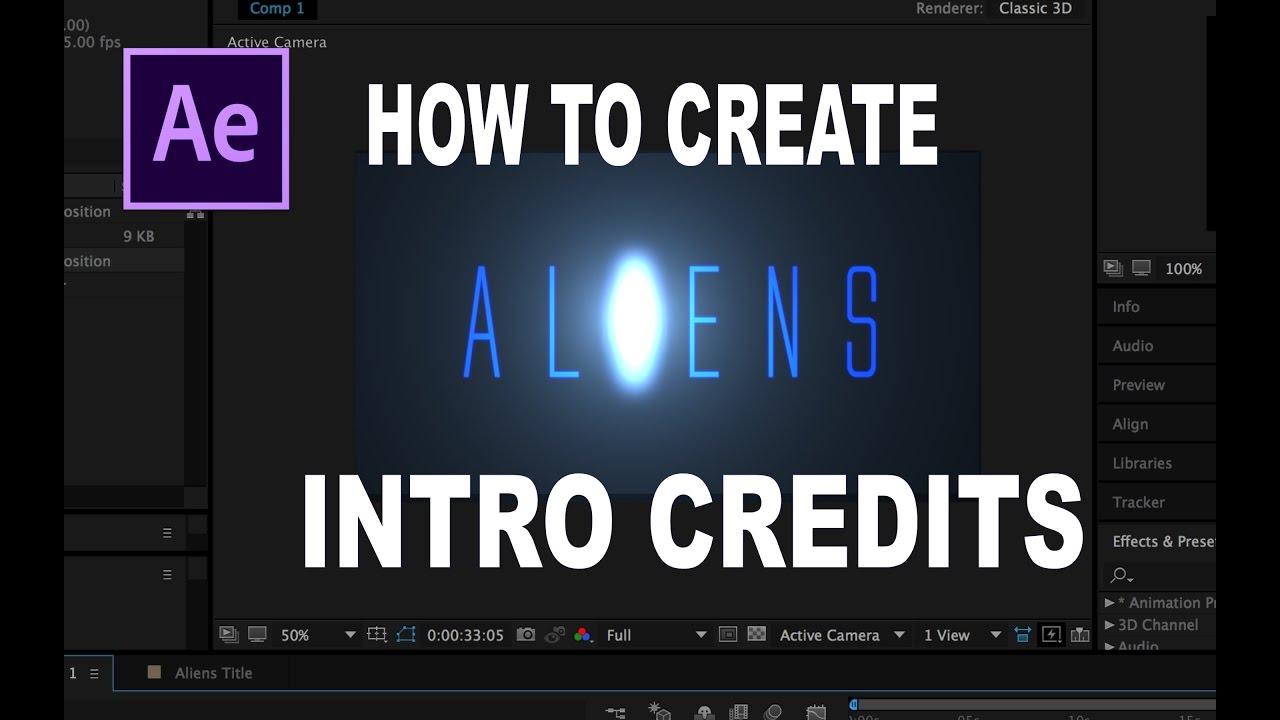Open the Fast Previews lightning icon
1280x720 pixels.
[1051, 634]
